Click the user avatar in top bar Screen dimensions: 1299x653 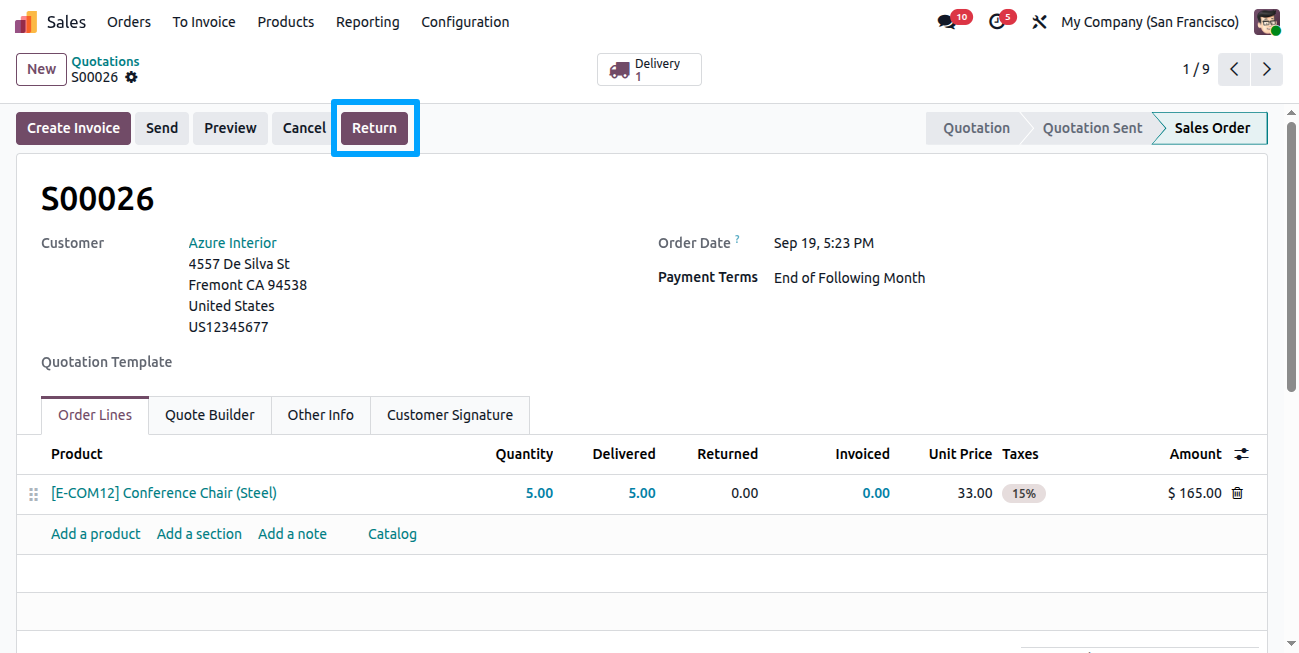1267,22
